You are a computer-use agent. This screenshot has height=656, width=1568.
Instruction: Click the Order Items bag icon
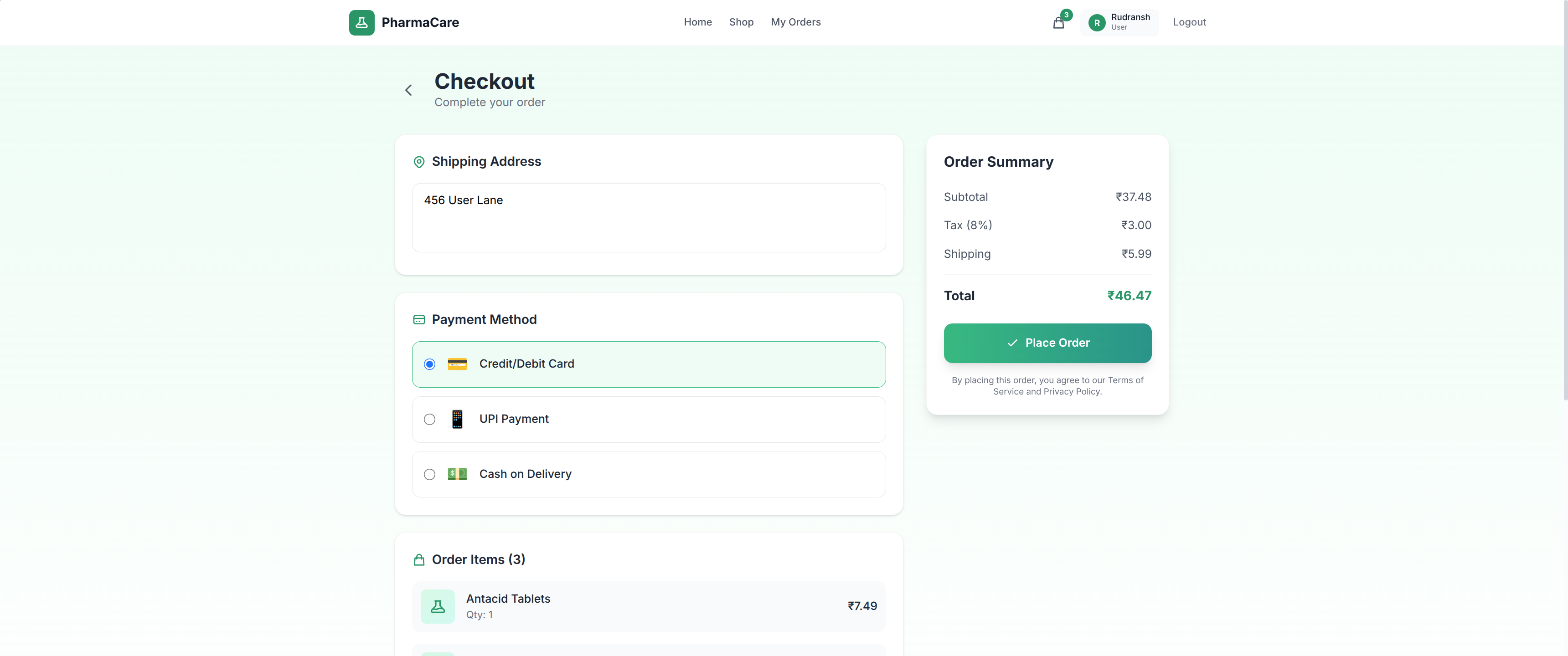click(x=419, y=560)
